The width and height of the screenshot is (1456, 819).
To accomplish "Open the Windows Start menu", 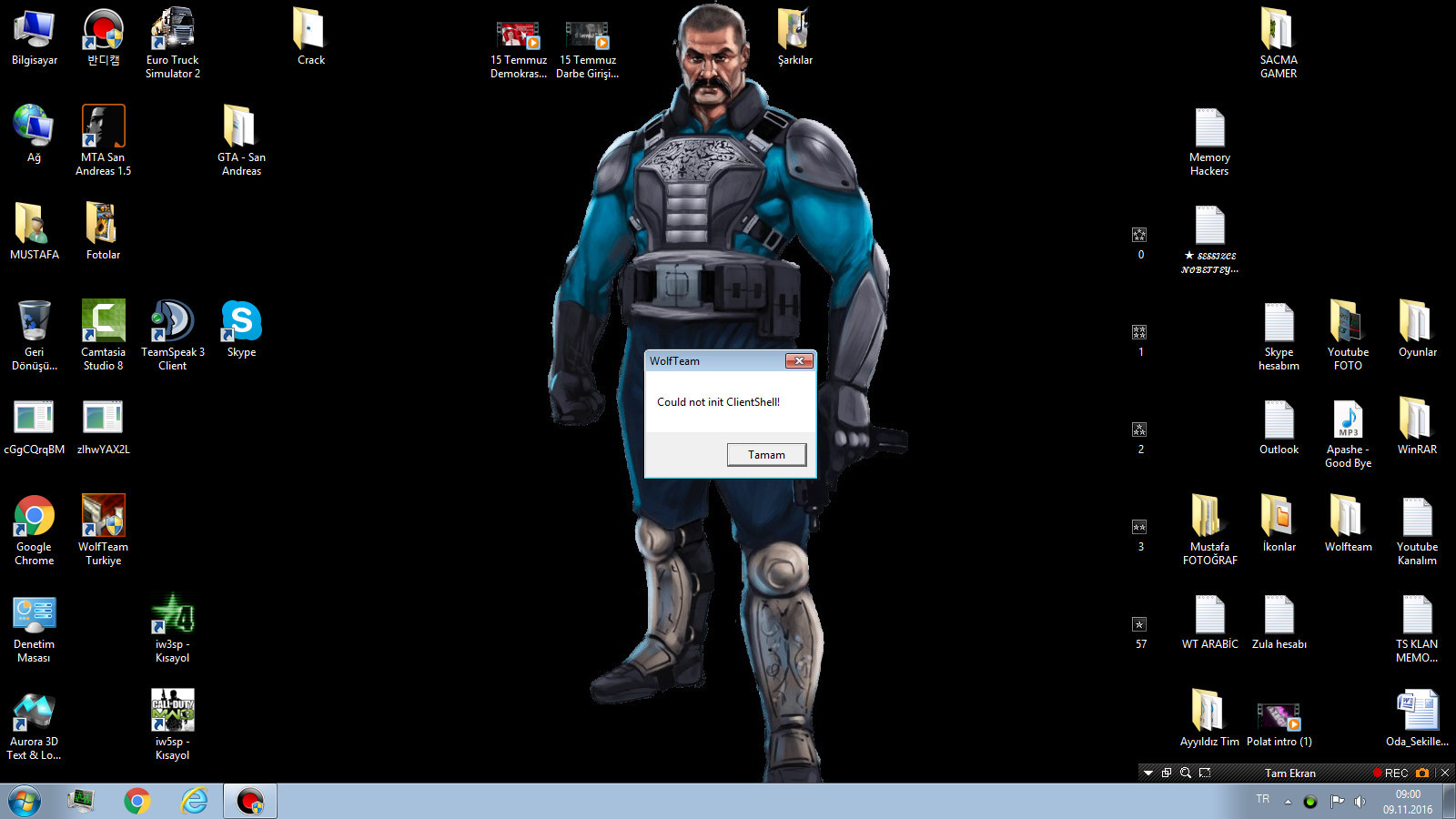I will 25,801.
